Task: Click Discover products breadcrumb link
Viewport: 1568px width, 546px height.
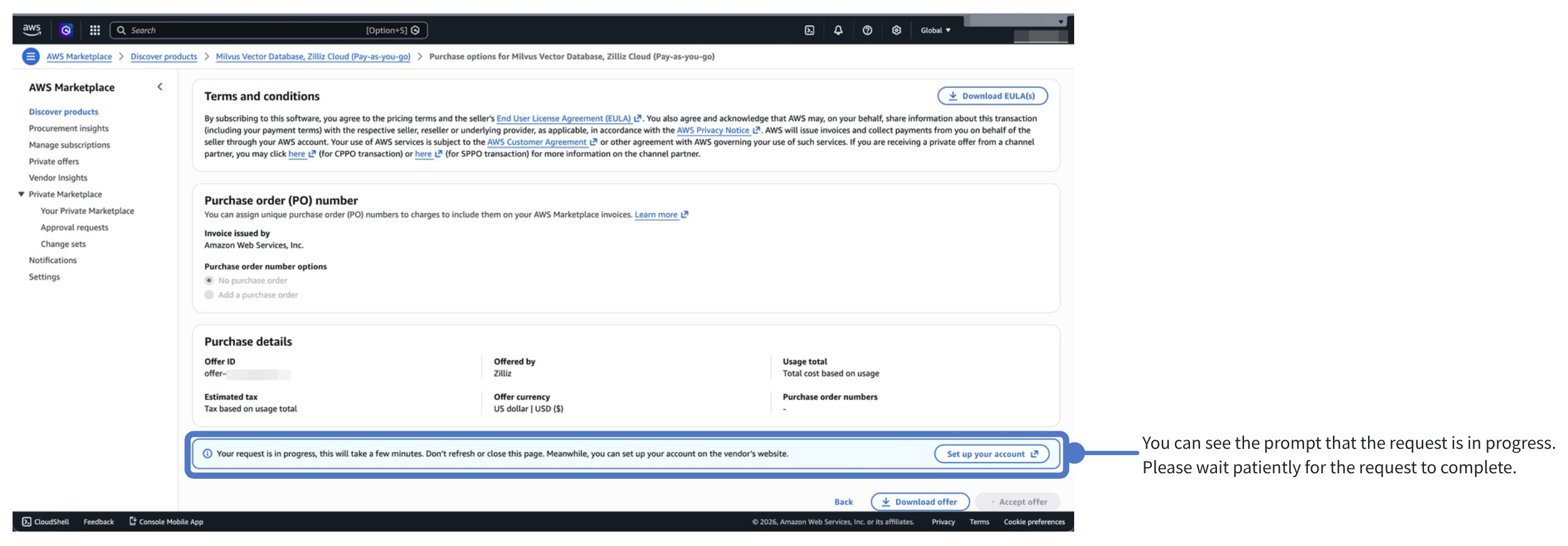Action: point(164,56)
